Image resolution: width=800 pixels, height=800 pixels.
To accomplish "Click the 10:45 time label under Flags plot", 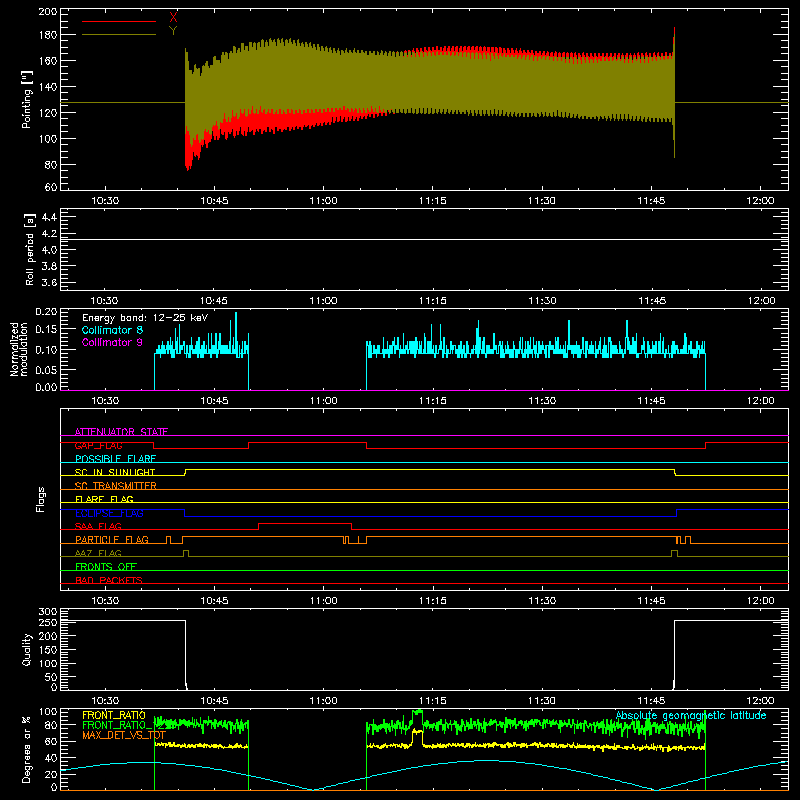I will 214,601.
